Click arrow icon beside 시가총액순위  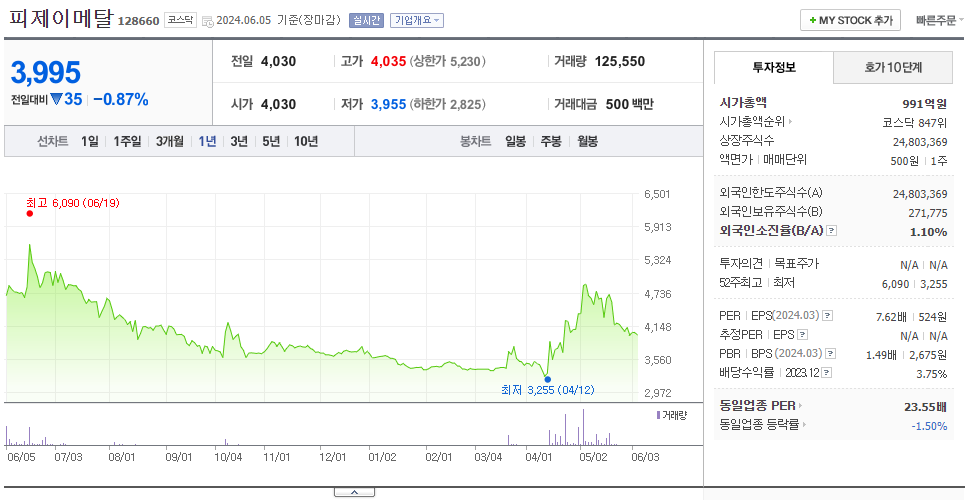(x=790, y=122)
